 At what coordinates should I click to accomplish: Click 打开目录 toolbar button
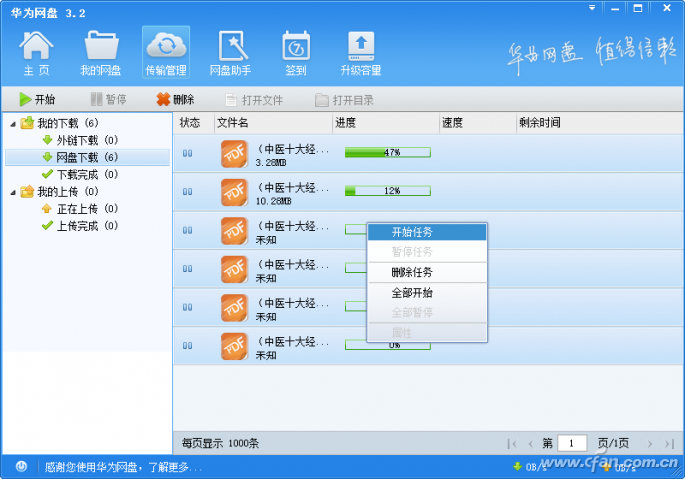(x=344, y=100)
